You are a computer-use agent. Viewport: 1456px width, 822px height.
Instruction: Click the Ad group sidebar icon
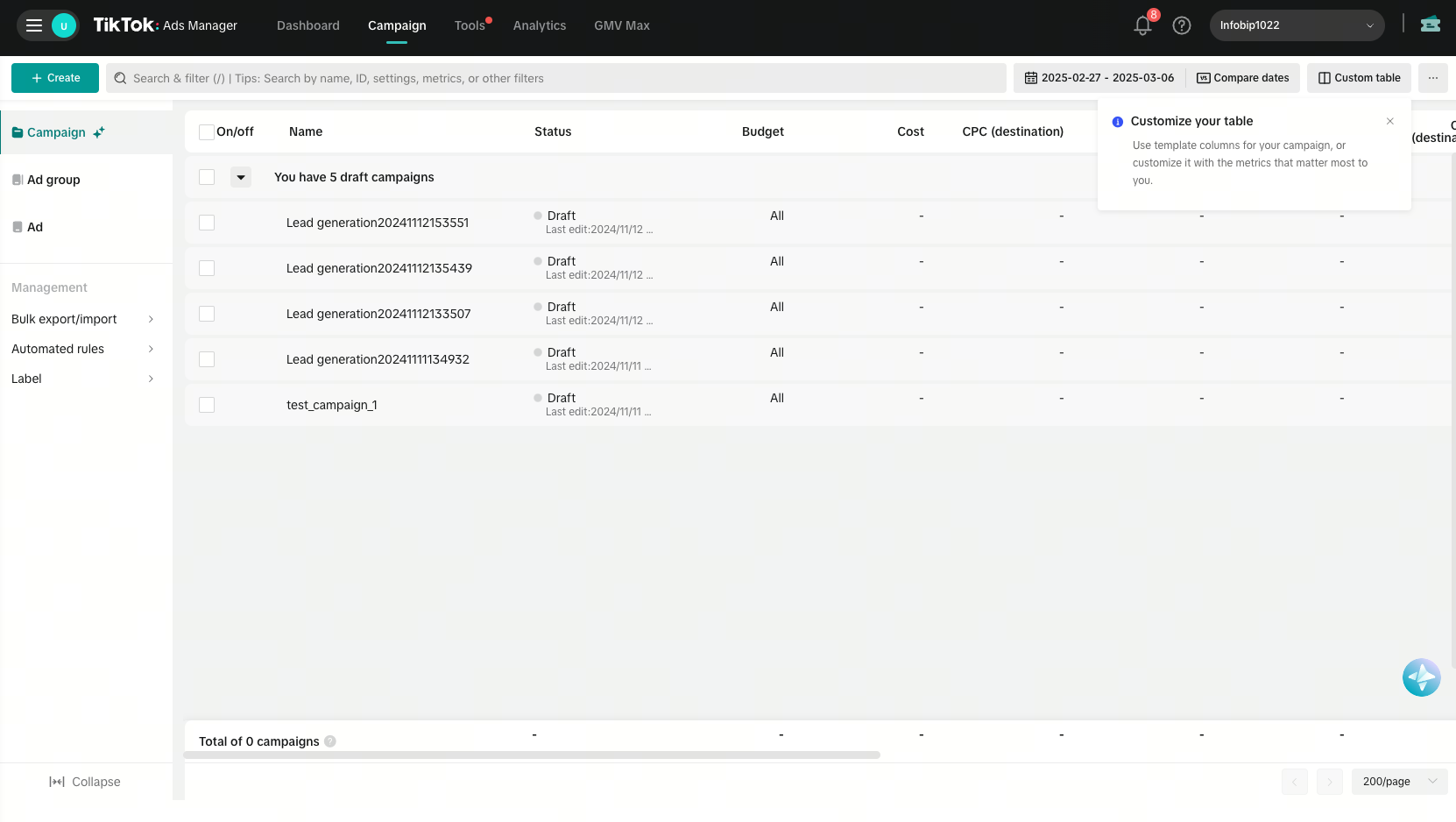18,180
